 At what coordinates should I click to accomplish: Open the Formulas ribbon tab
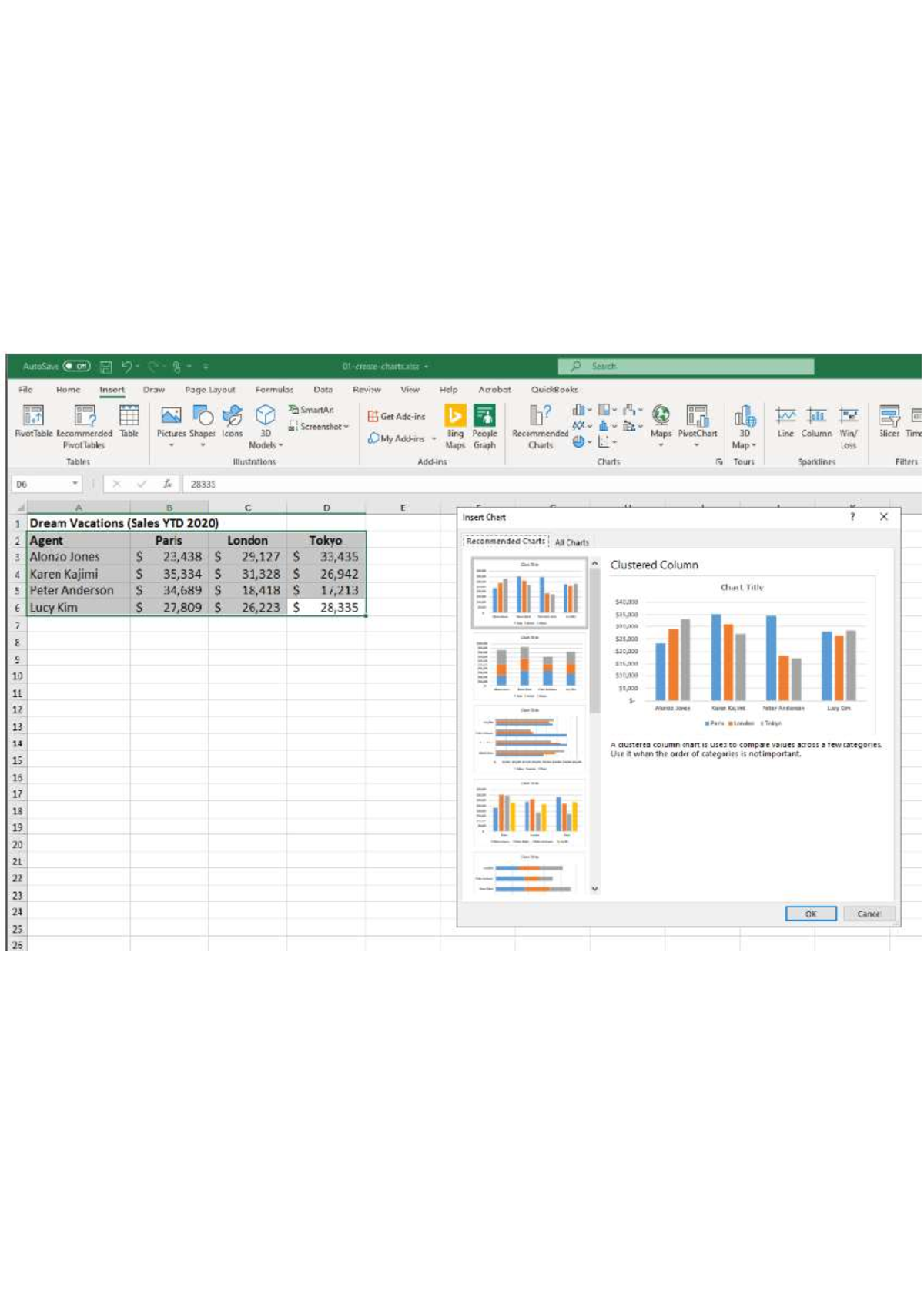click(274, 390)
